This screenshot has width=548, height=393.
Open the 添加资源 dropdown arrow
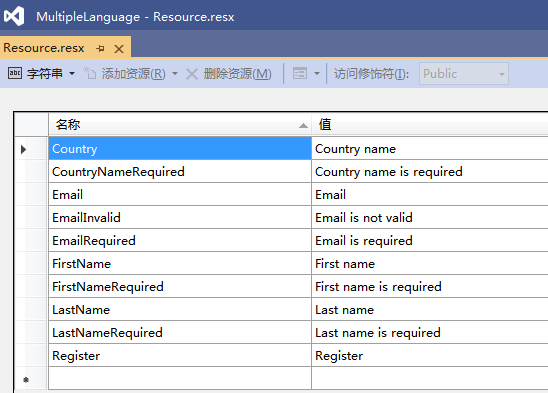tap(175, 73)
